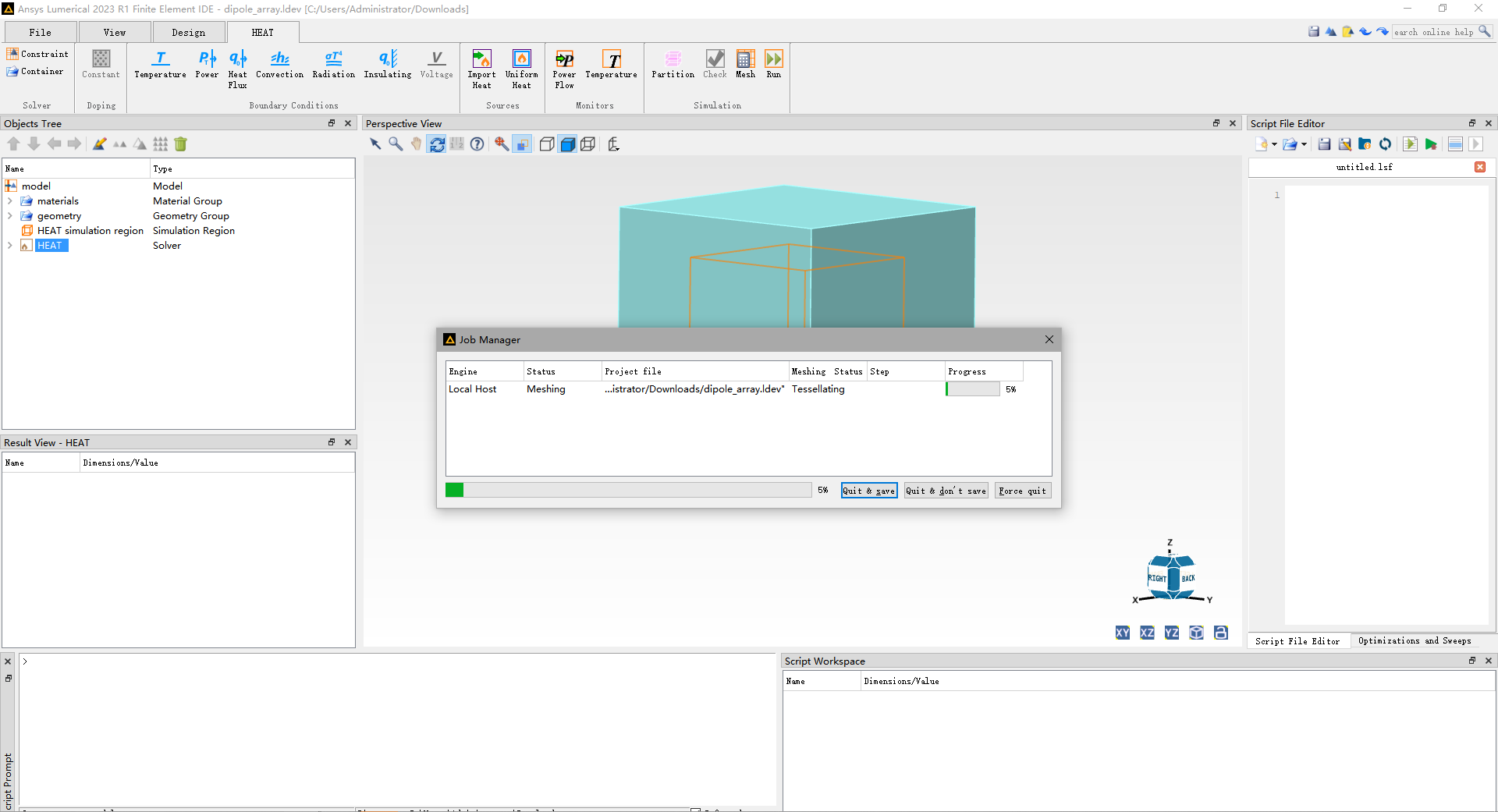
Task: Click the orientation cube gizmo
Action: point(1171,578)
